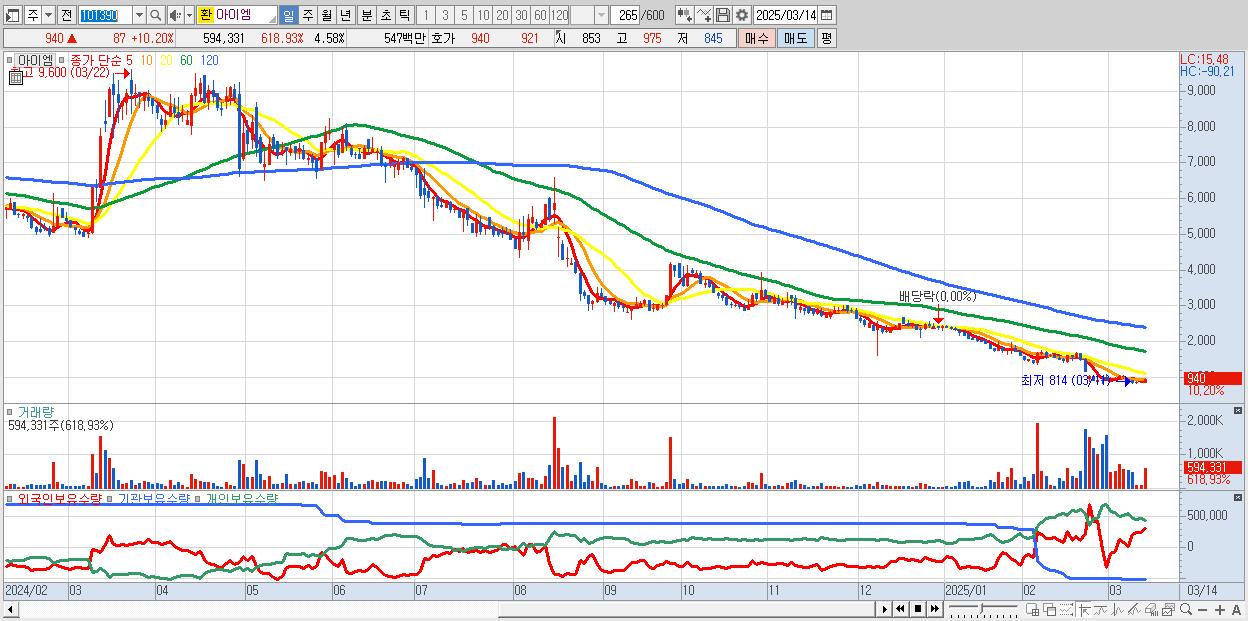The width and height of the screenshot is (1248, 621).
Task: Collapse the holdings panel using corner button
Action: click(1239, 496)
